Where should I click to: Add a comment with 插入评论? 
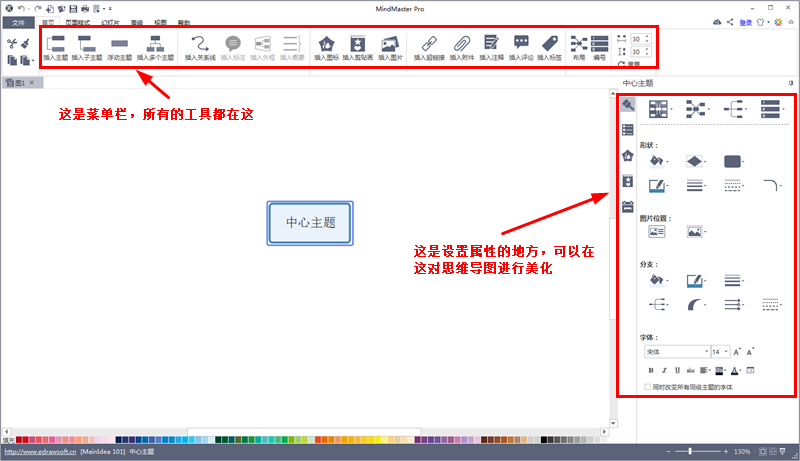[521, 48]
